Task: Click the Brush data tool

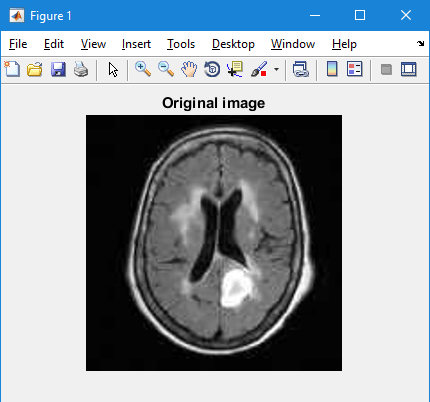Action: pyautogui.click(x=259, y=69)
